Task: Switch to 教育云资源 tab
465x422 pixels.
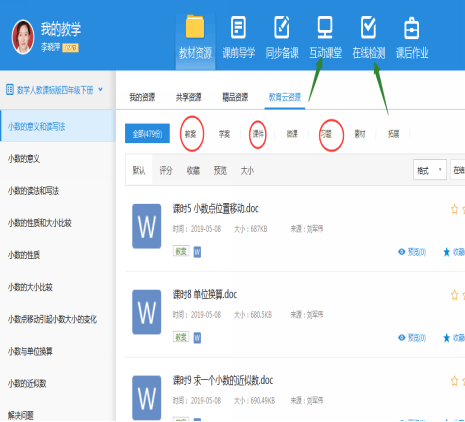Action: (x=285, y=97)
